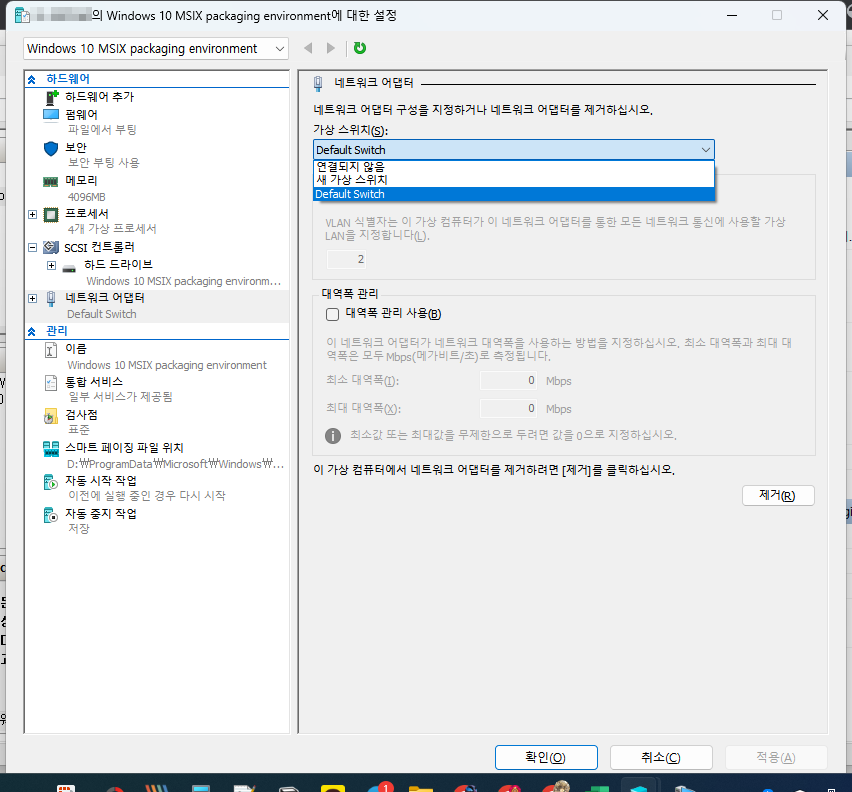The image size is (852, 792).
Task: Click the 스마트 페이징 파일 위치 icon
Action: (x=51, y=449)
